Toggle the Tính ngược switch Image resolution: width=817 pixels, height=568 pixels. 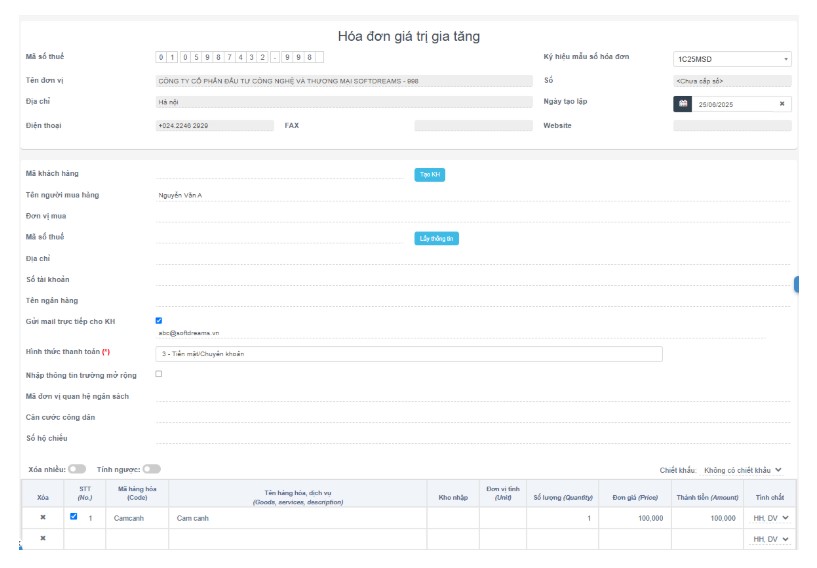(x=151, y=469)
